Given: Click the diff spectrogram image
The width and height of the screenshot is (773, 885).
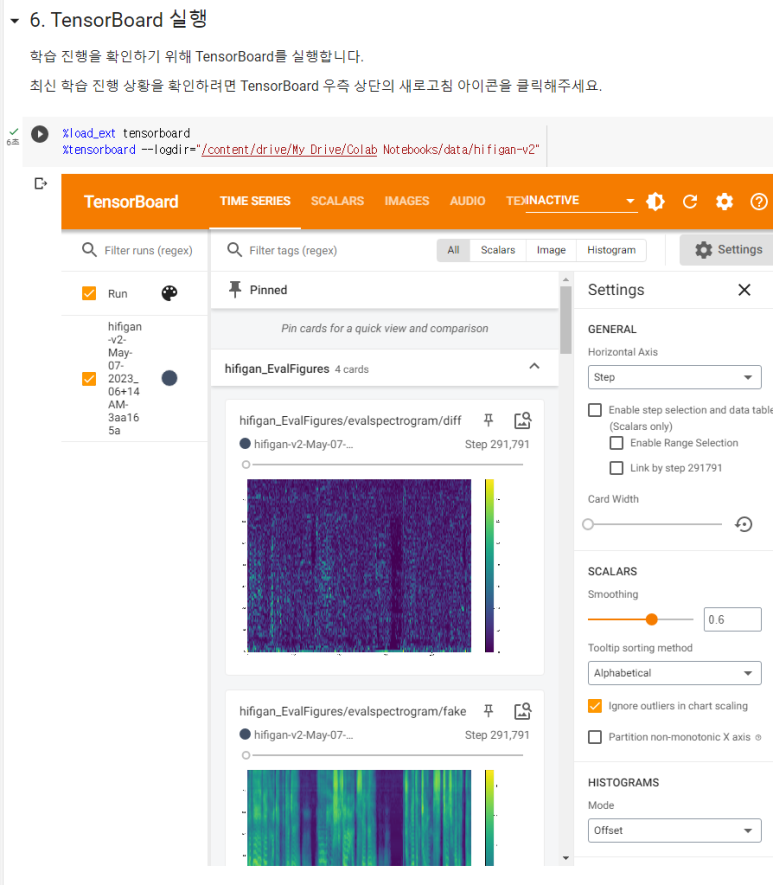Looking at the screenshot, I should [x=359, y=566].
